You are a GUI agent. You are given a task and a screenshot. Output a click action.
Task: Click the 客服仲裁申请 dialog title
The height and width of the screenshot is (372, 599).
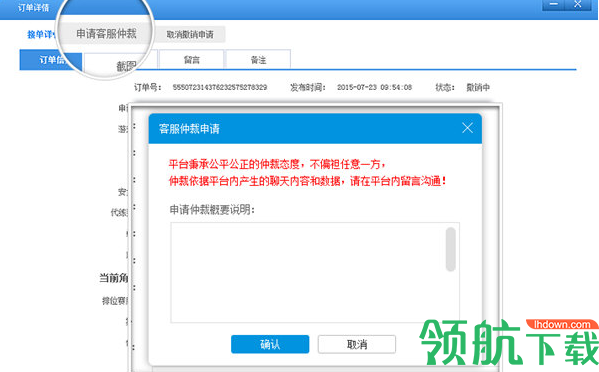coord(189,129)
